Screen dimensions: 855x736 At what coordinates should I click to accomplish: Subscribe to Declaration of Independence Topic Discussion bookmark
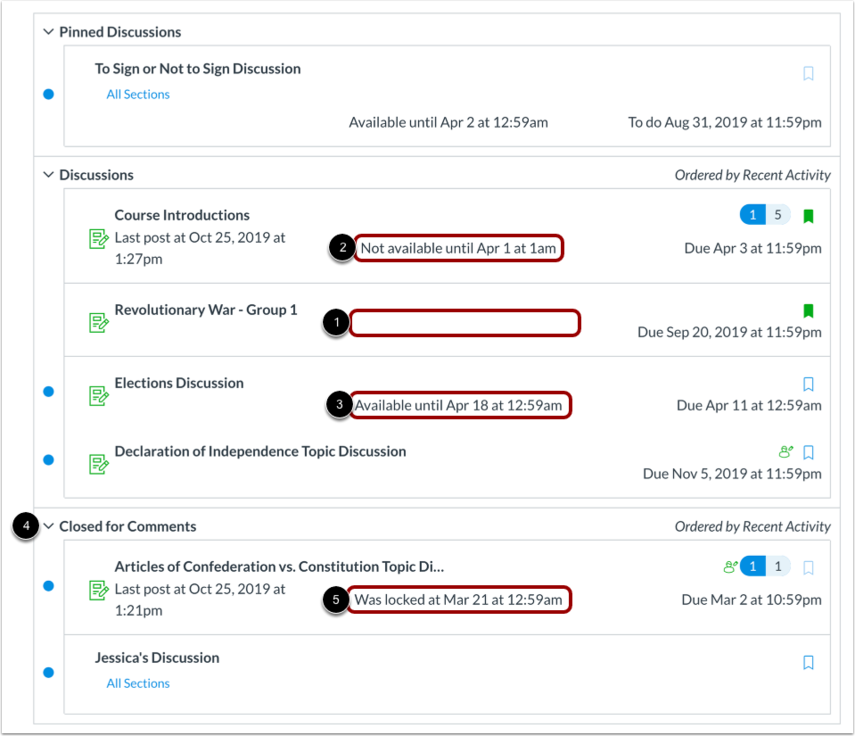[808, 453]
